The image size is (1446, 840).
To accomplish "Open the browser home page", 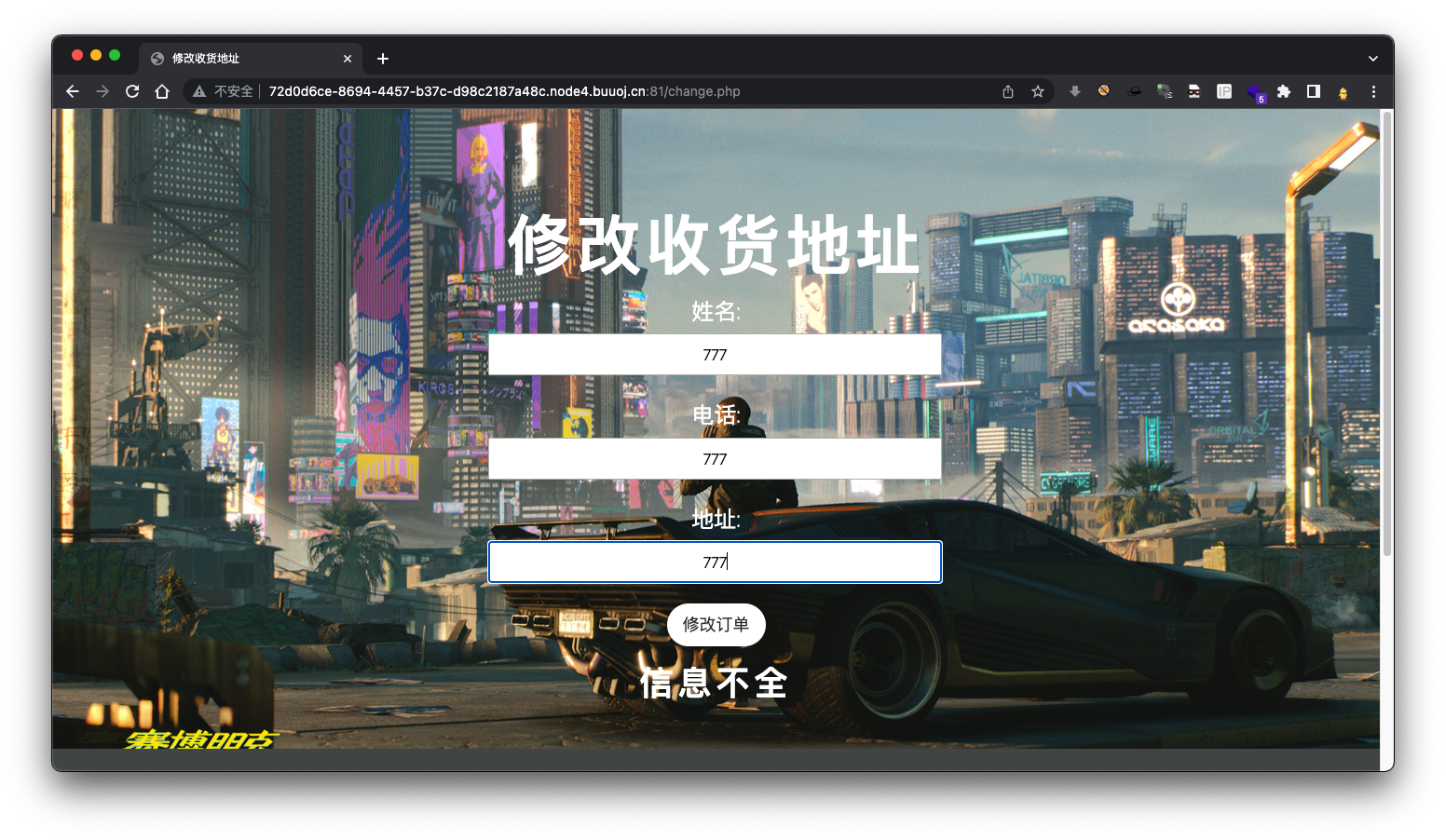I will click(162, 91).
